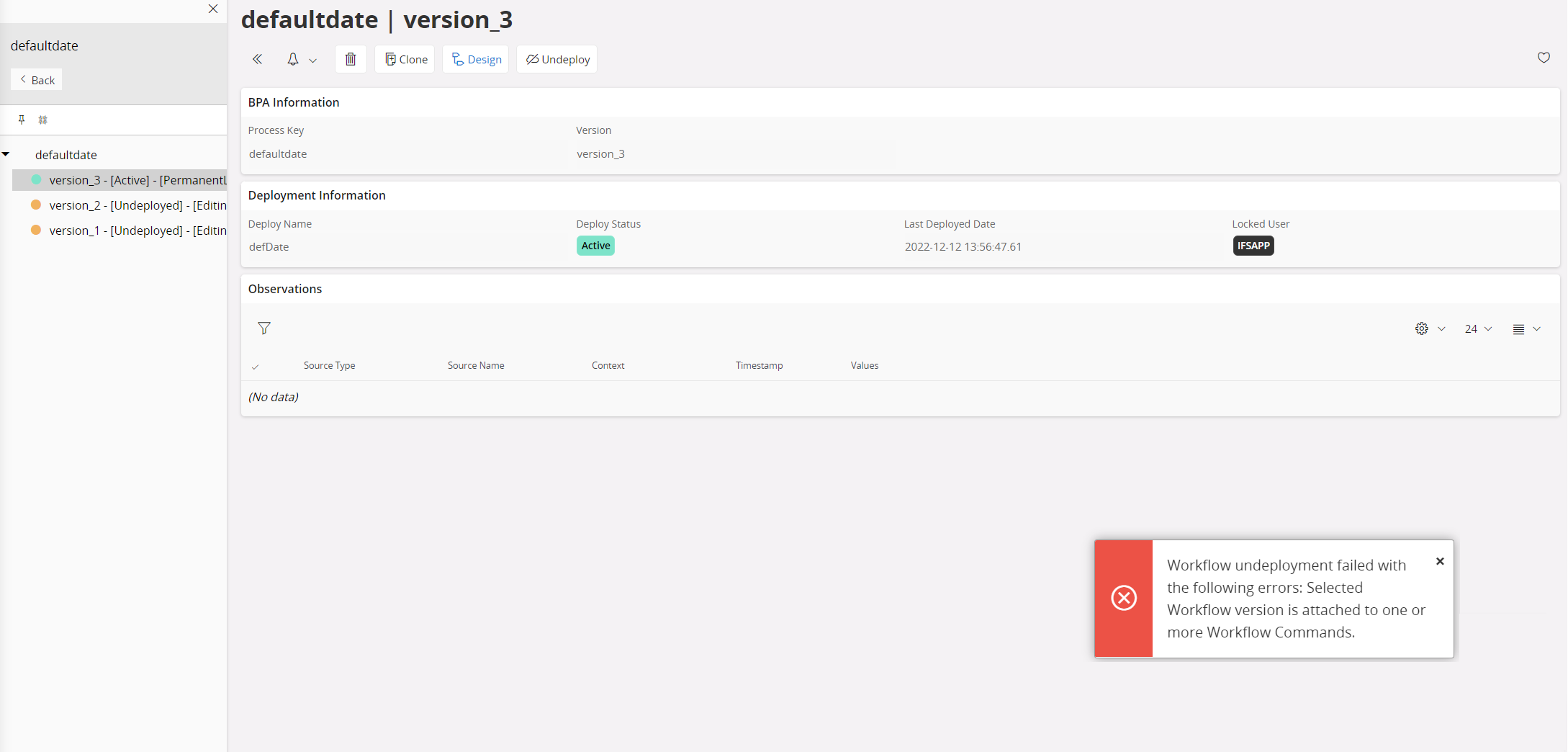The width and height of the screenshot is (1568, 752).
Task: Open the workflow in Design
Action: click(x=476, y=59)
